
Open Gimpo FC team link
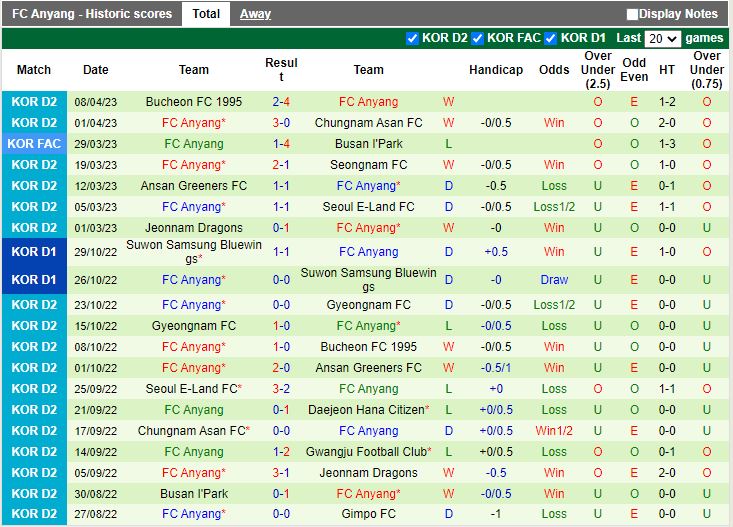[368, 514]
